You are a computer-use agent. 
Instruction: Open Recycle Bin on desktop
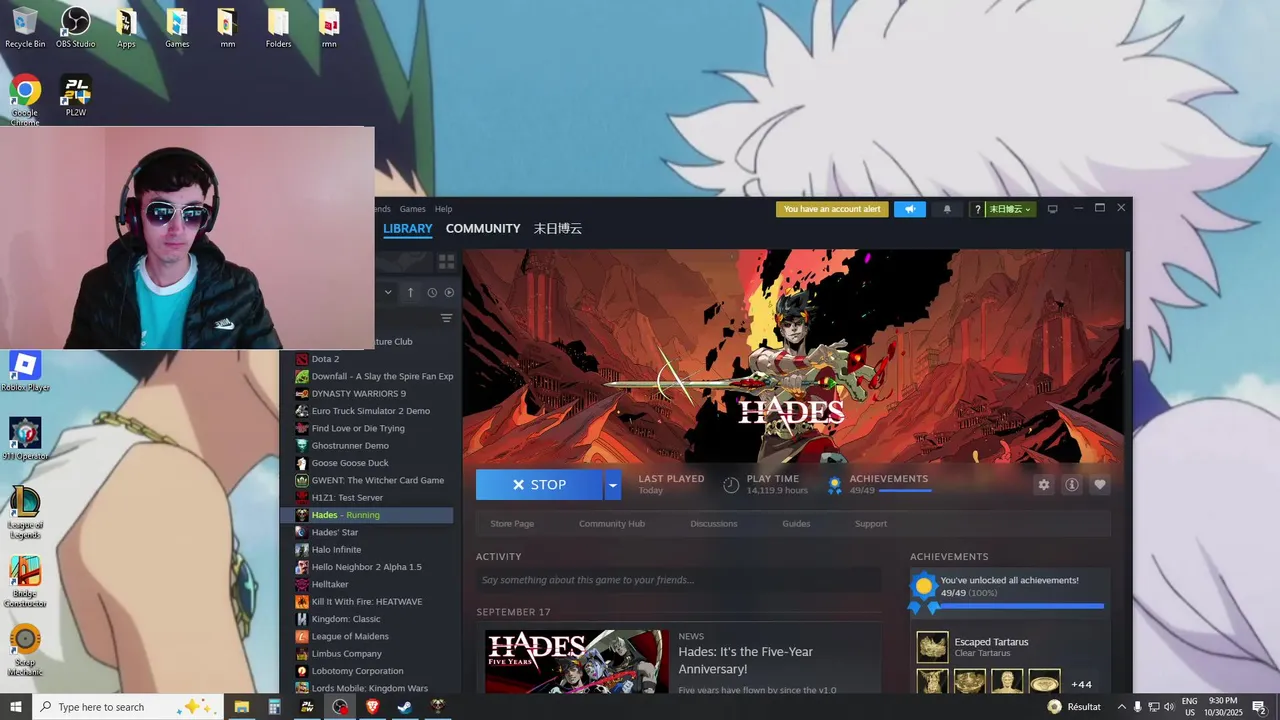click(25, 28)
